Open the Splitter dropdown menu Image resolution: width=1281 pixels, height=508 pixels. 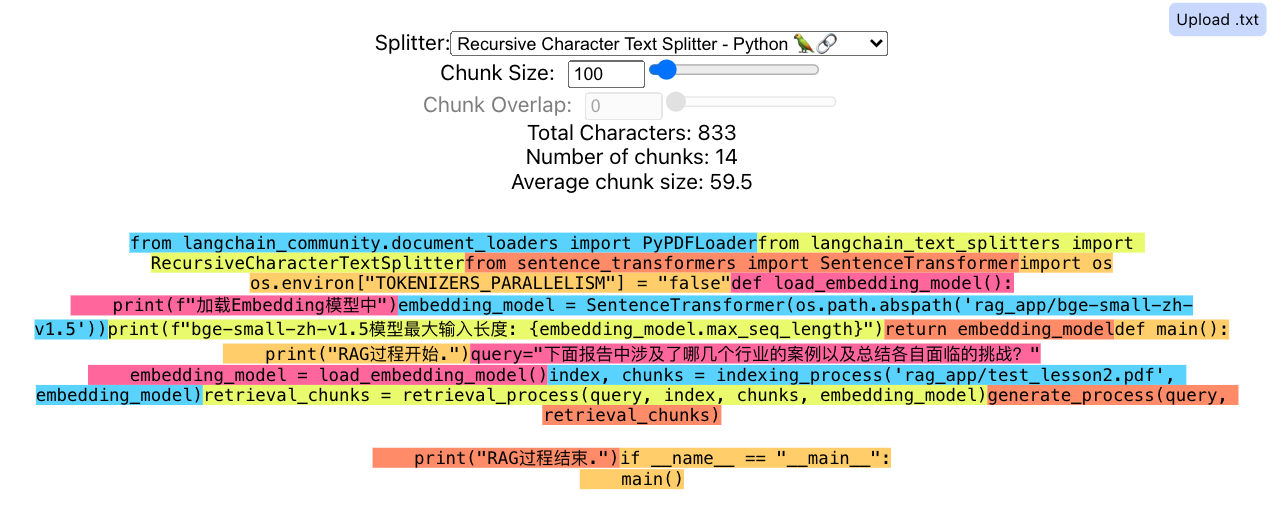click(x=668, y=44)
